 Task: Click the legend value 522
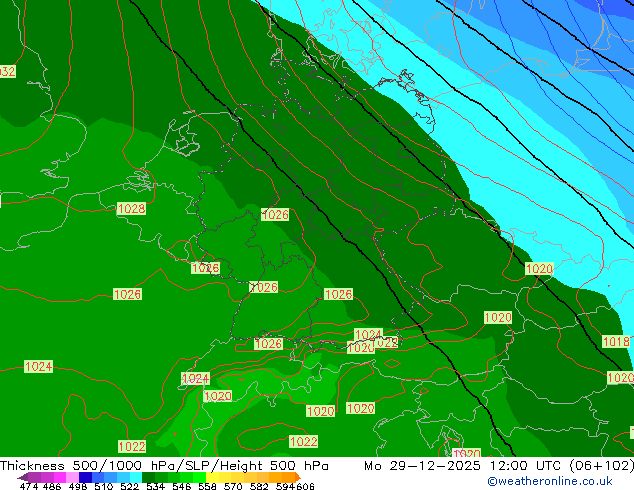pyautogui.click(x=129, y=486)
